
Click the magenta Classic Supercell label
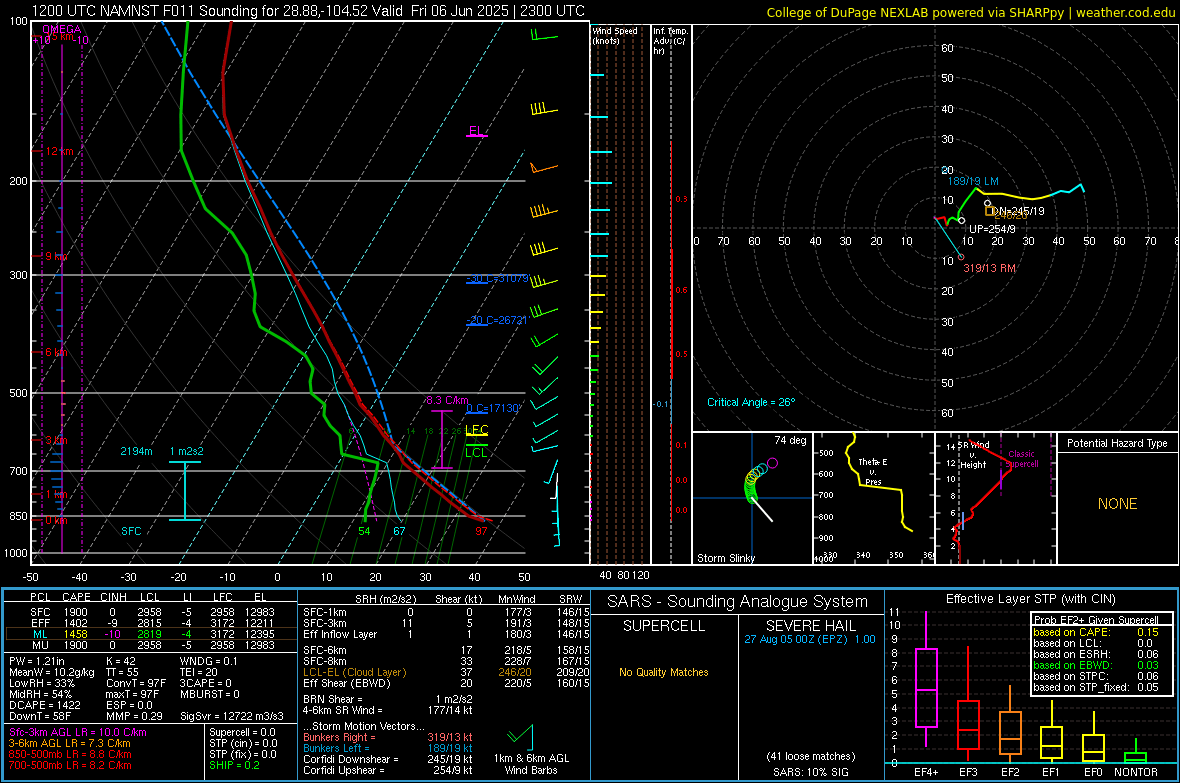click(x=1022, y=459)
